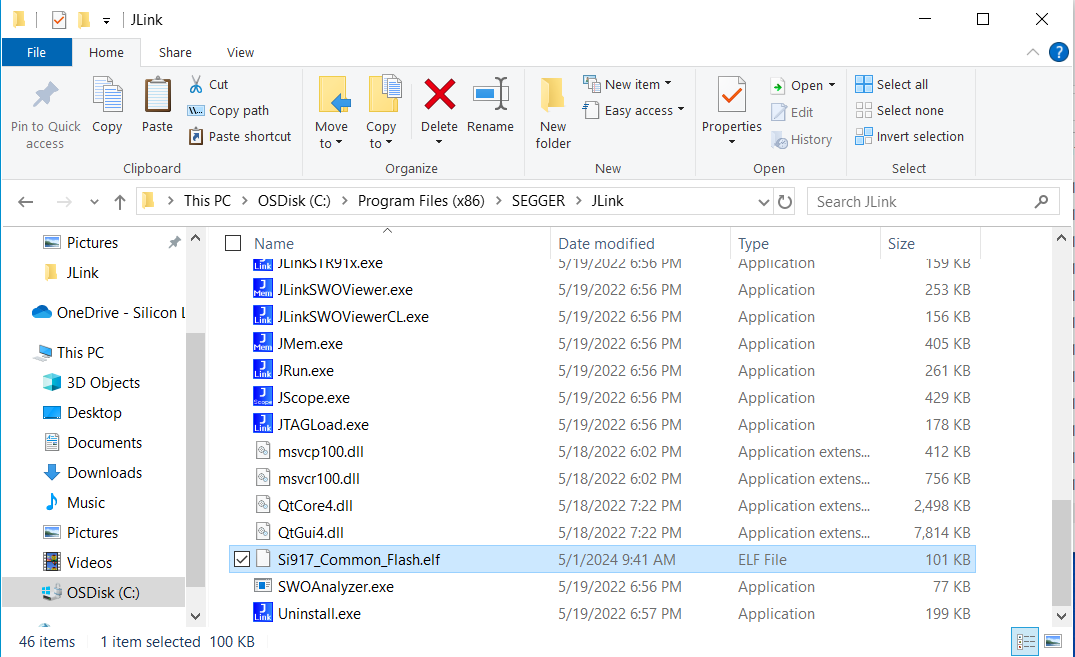Click the Copy icon in Clipboard group
Viewport: 1075px width, 657px height.
[x=107, y=95]
